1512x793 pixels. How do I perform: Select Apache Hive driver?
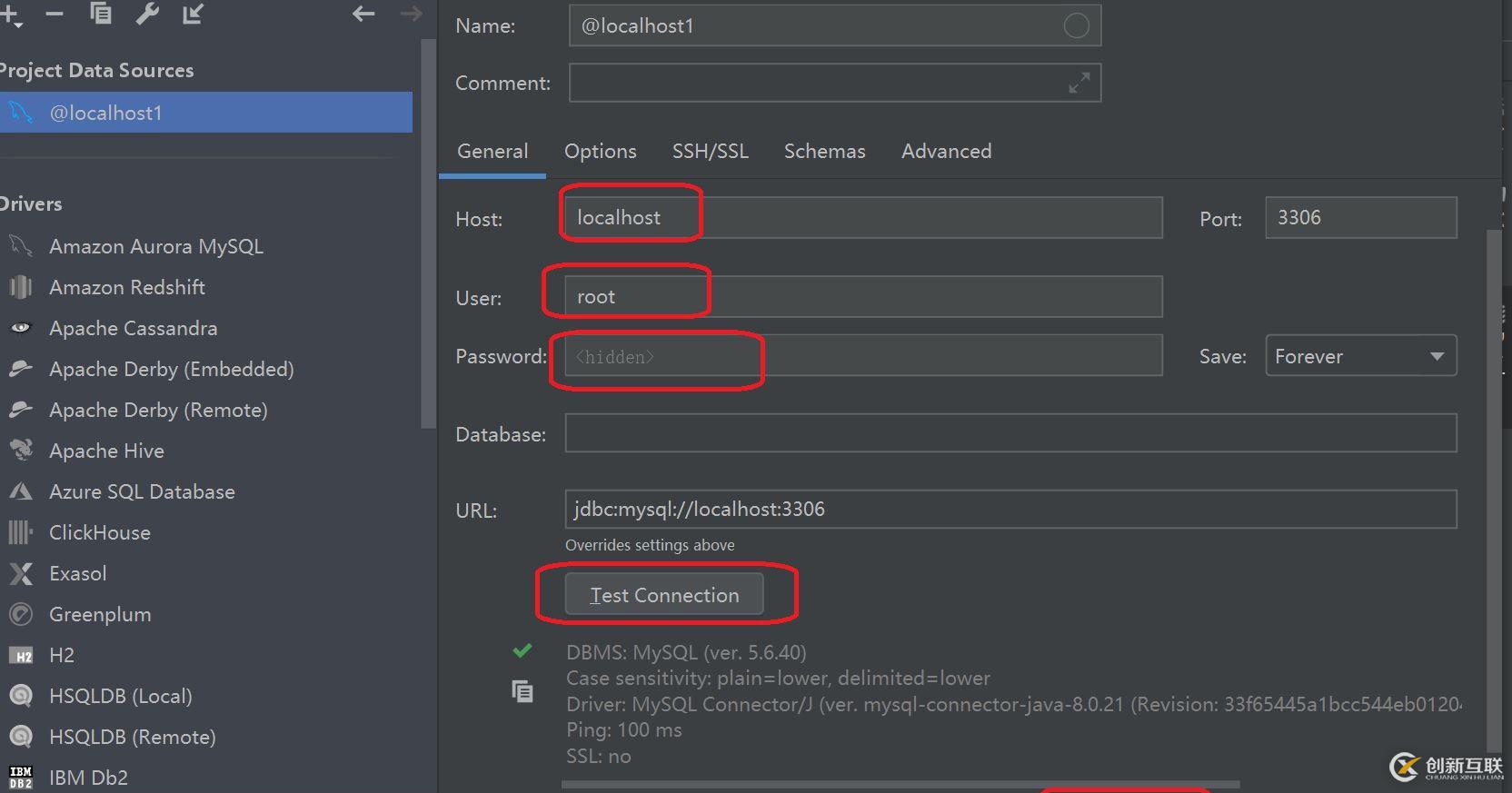(106, 451)
